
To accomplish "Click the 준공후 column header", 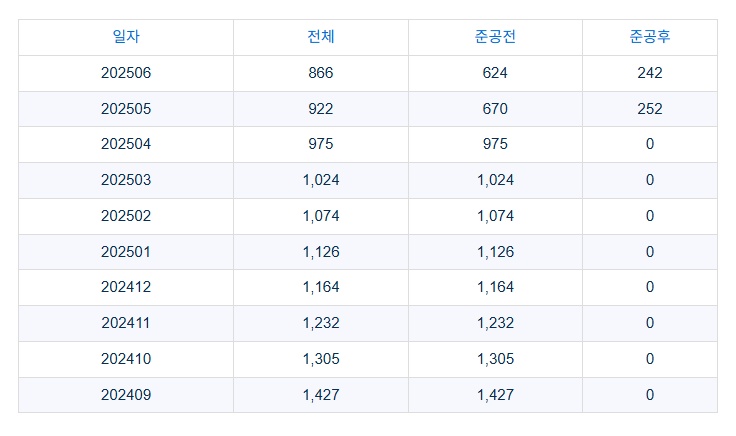I will tap(650, 37).
